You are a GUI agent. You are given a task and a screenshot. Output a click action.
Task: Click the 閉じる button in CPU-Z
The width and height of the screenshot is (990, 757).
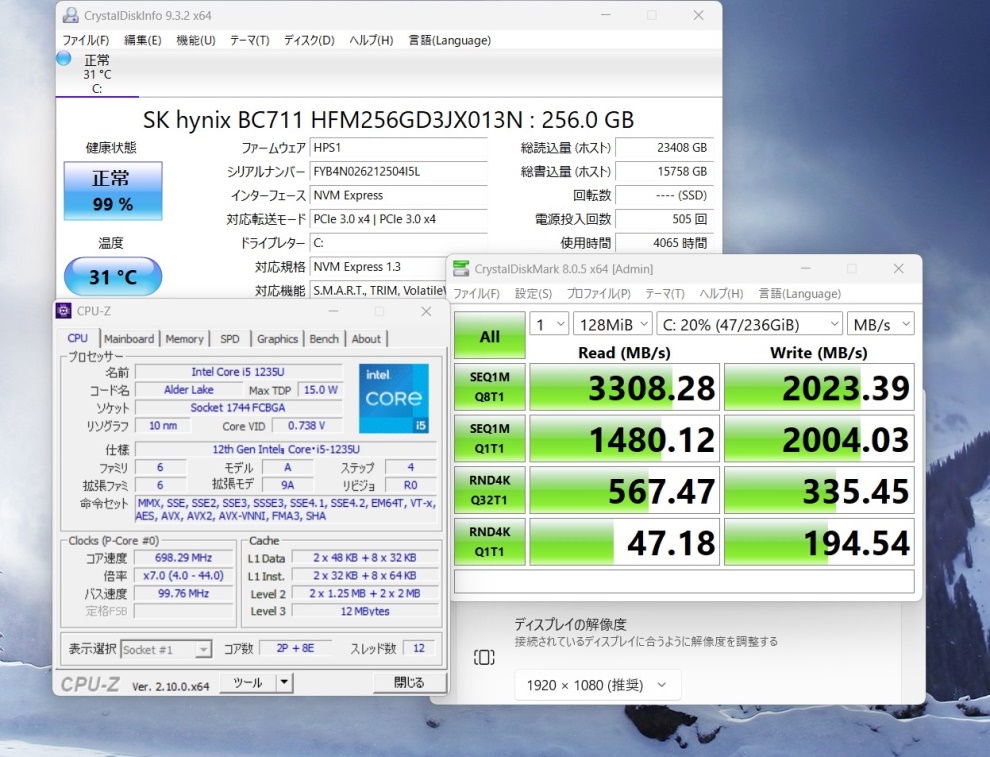(x=409, y=682)
